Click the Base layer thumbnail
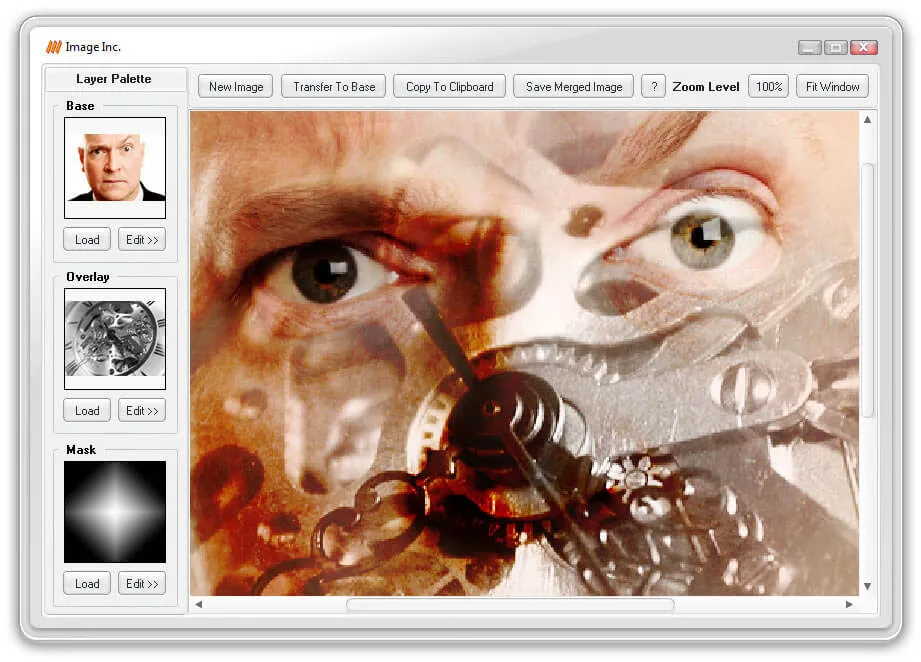 click(114, 167)
